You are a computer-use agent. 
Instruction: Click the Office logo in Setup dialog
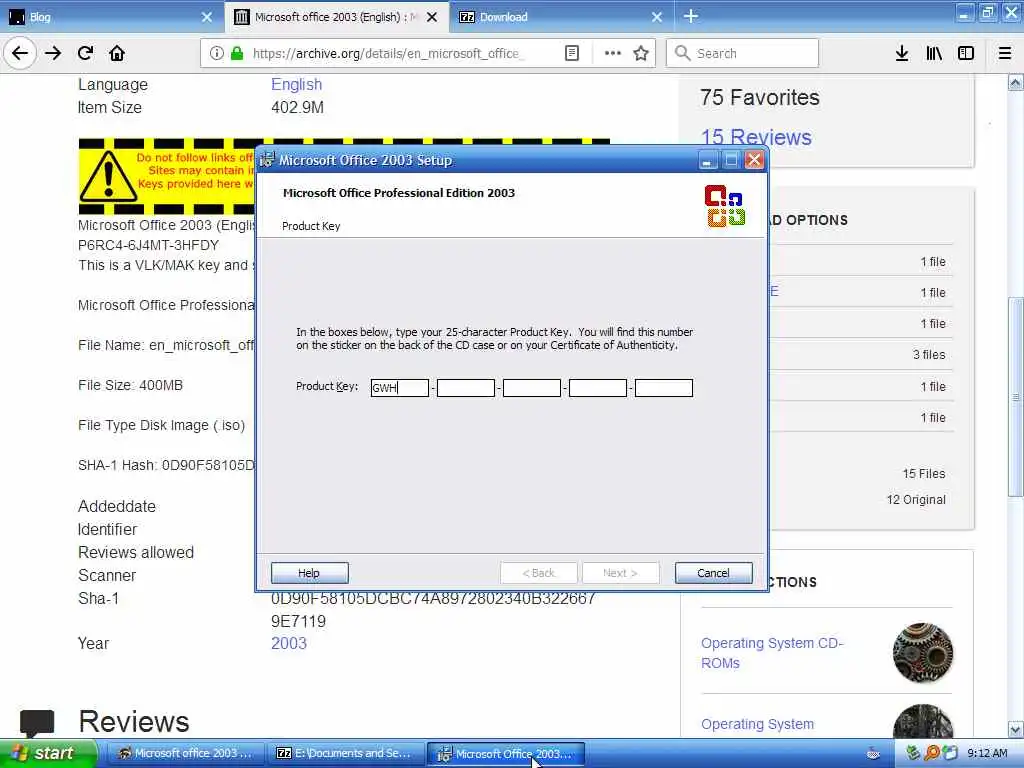[x=724, y=206]
